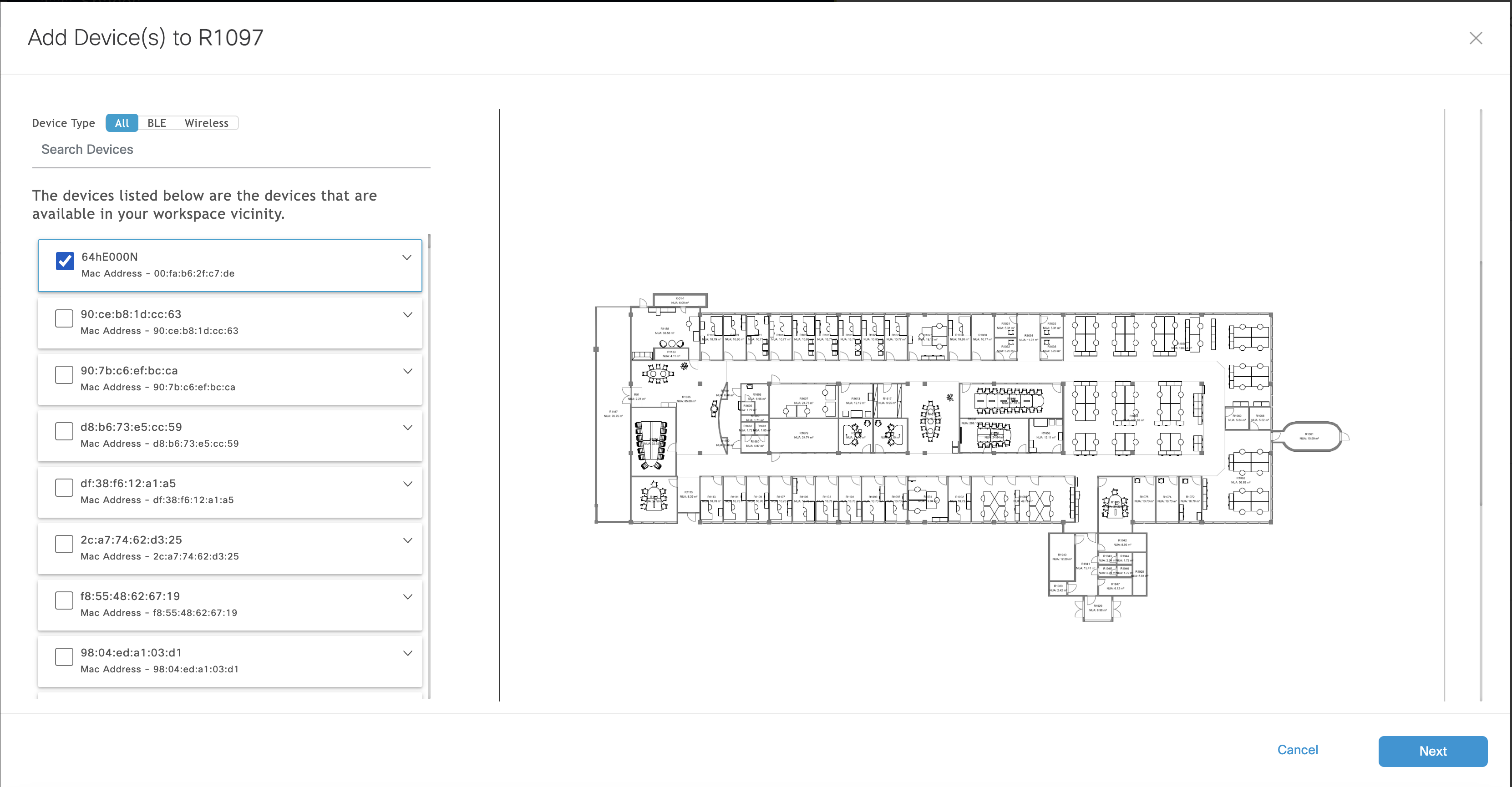Expand the 90:7b:c6:ef:bc:ca device chevron
Image resolution: width=1512 pixels, height=787 pixels.
click(x=407, y=371)
